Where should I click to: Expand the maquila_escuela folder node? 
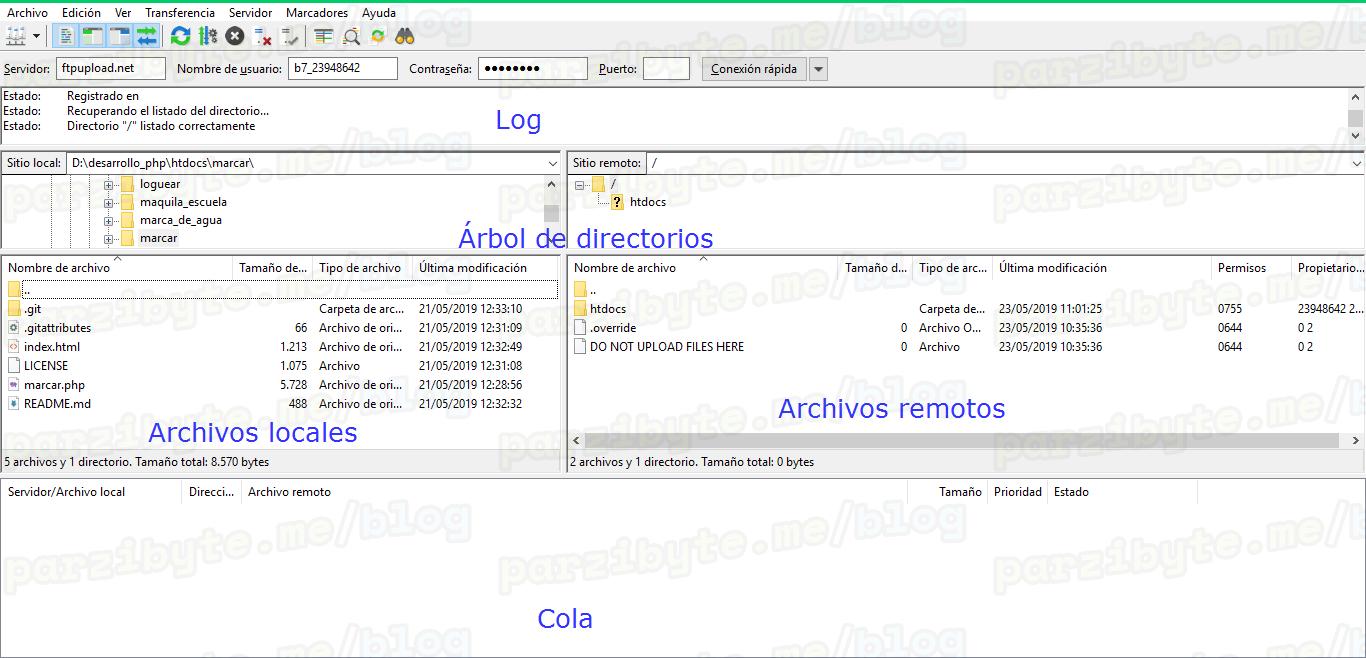[108, 202]
